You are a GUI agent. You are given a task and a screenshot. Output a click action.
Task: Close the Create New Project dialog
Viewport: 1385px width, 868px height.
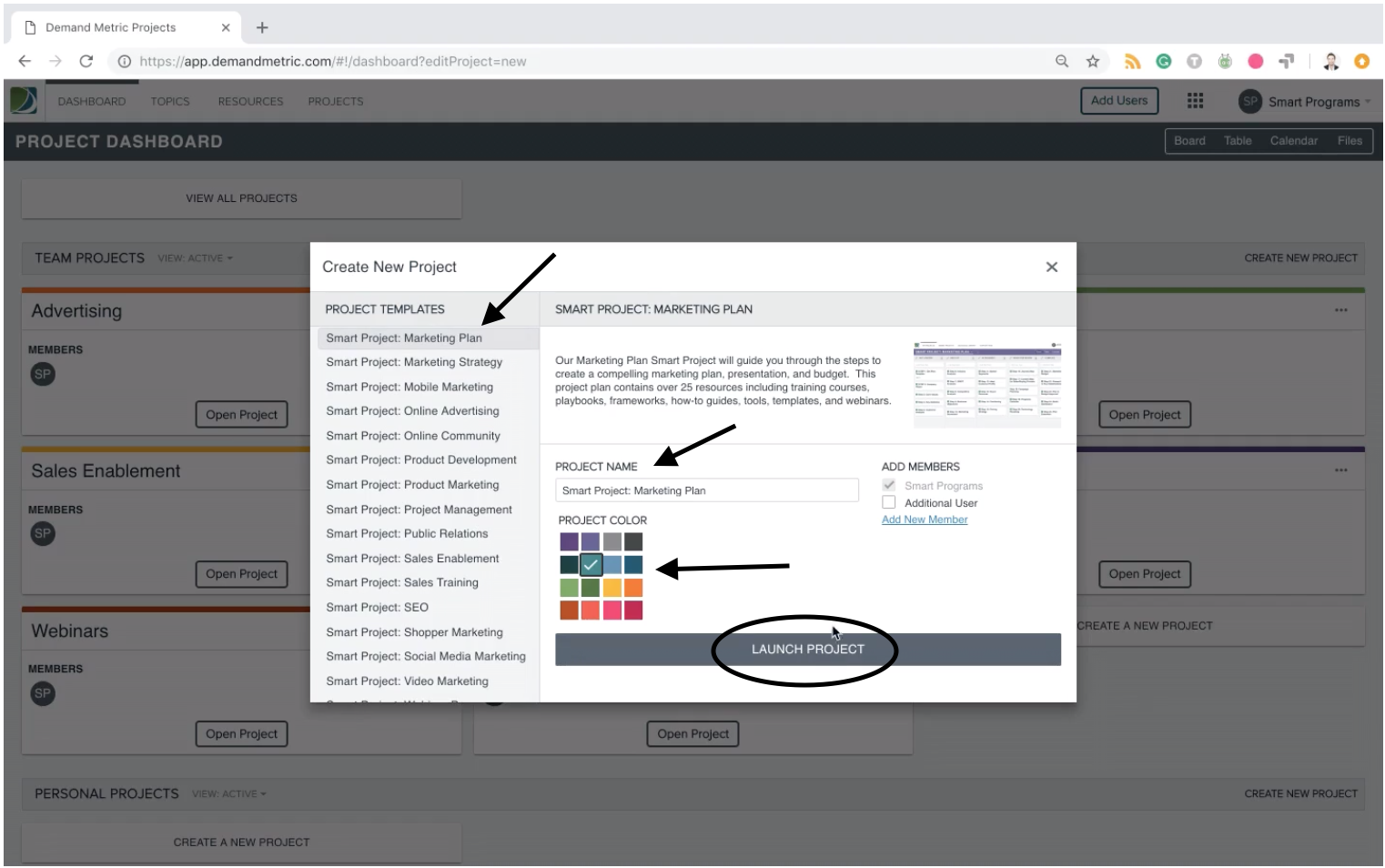tap(1051, 267)
